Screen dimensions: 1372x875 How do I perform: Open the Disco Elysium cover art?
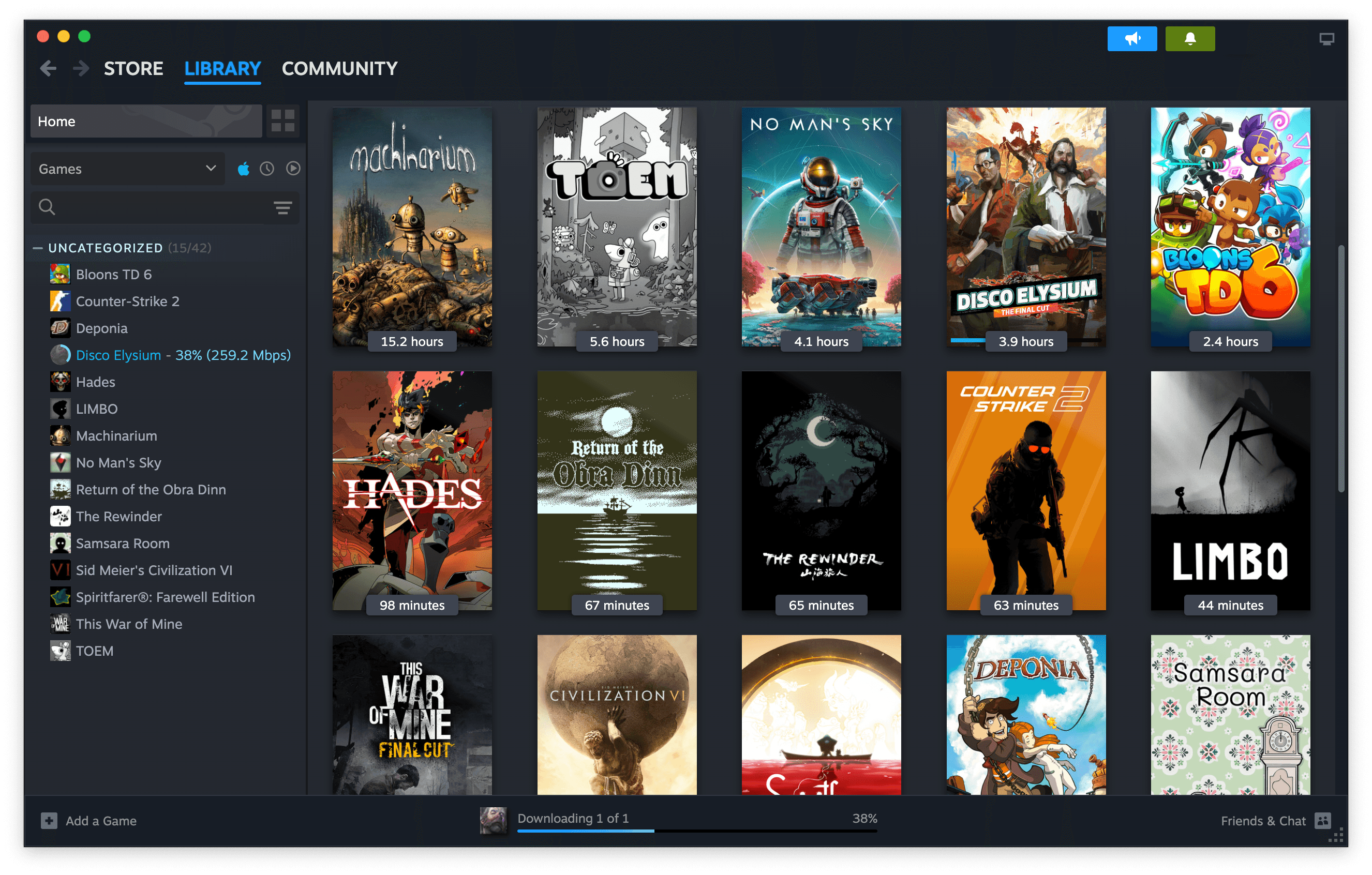pos(1025,227)
